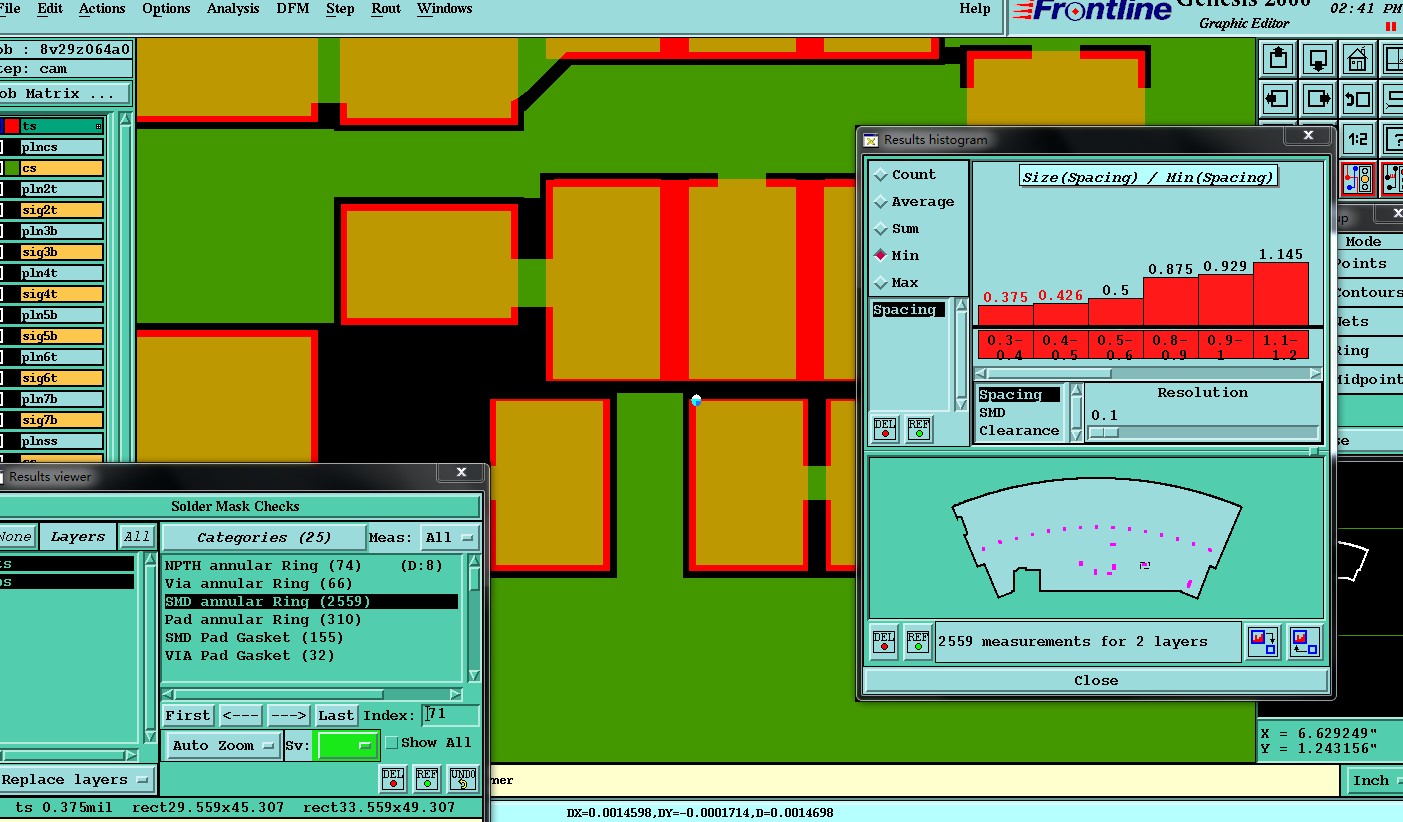Click the next result arrow button
This screenshot has height=822, width=1403.
(x=288, y=715)
